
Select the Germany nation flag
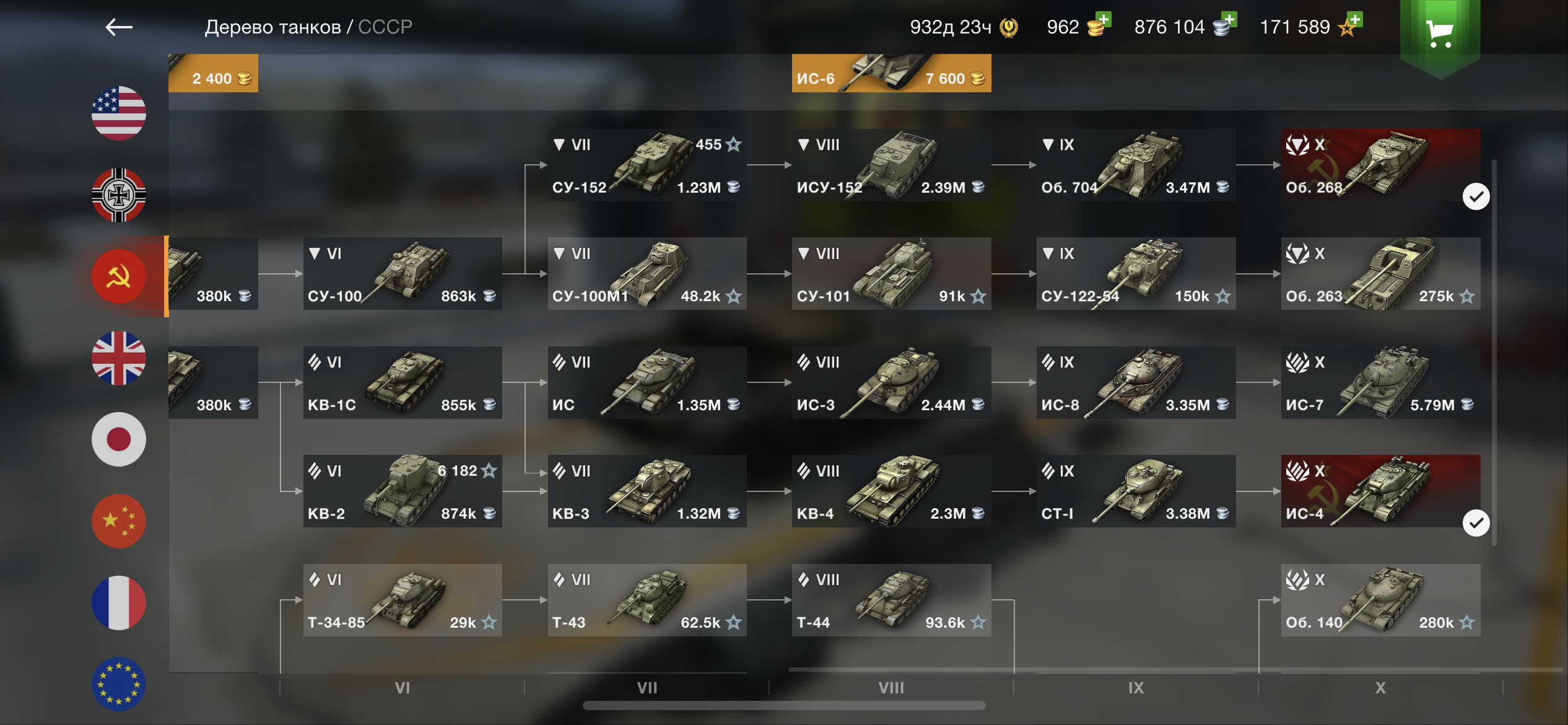point(119,195)
